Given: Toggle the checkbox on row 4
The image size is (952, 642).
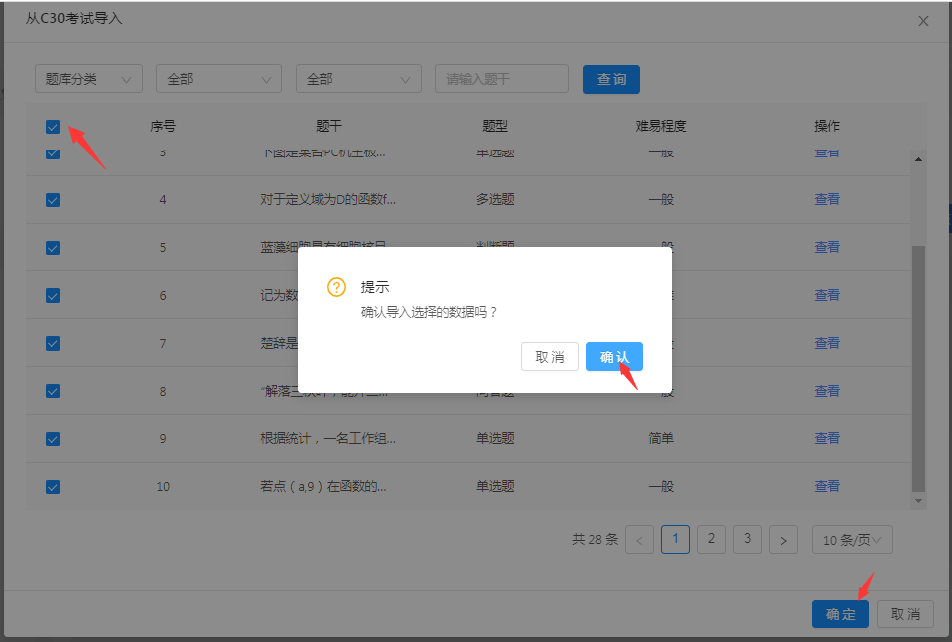Looking at the screenshot, I should pos(52,199).
